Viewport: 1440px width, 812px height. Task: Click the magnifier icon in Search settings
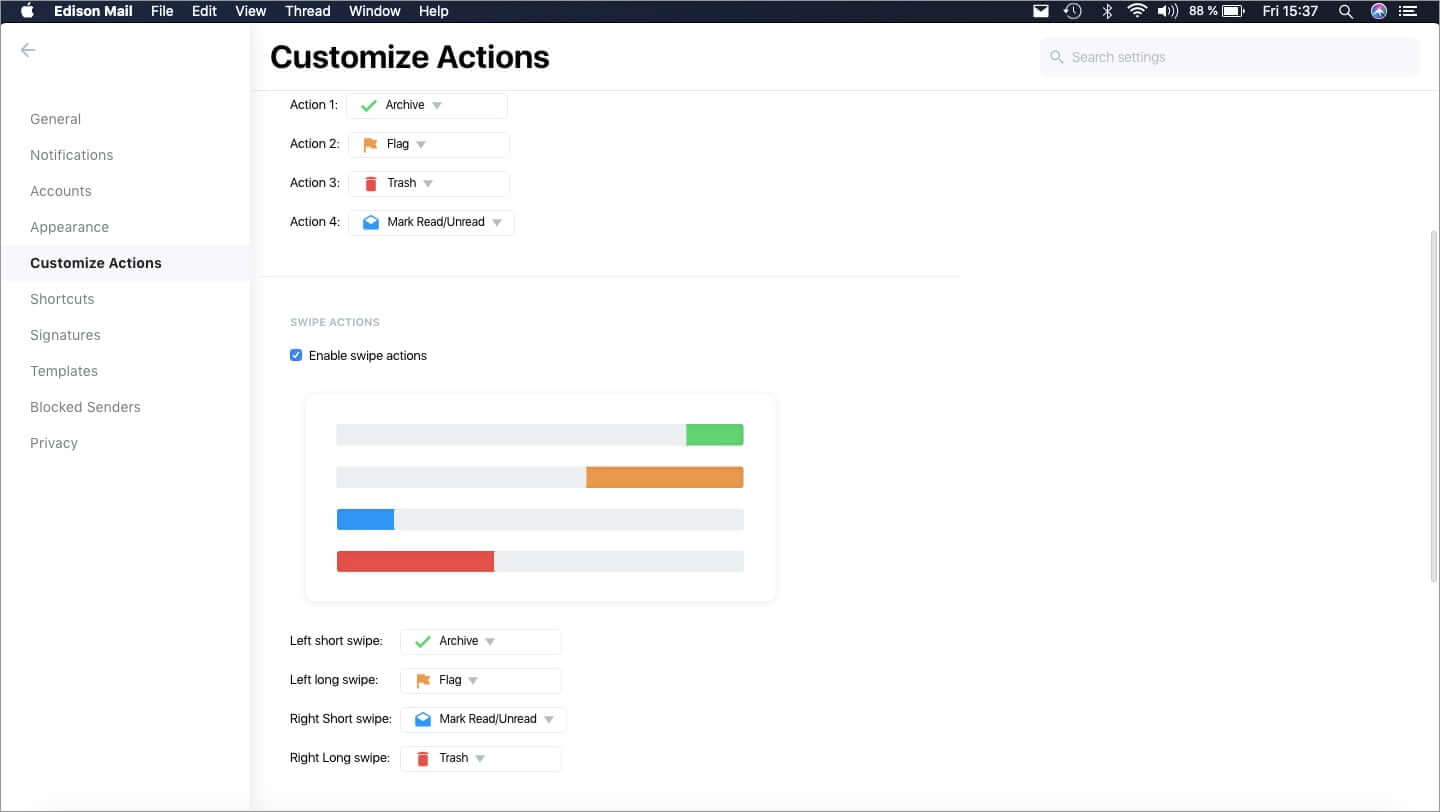[x=1057, y=57]
